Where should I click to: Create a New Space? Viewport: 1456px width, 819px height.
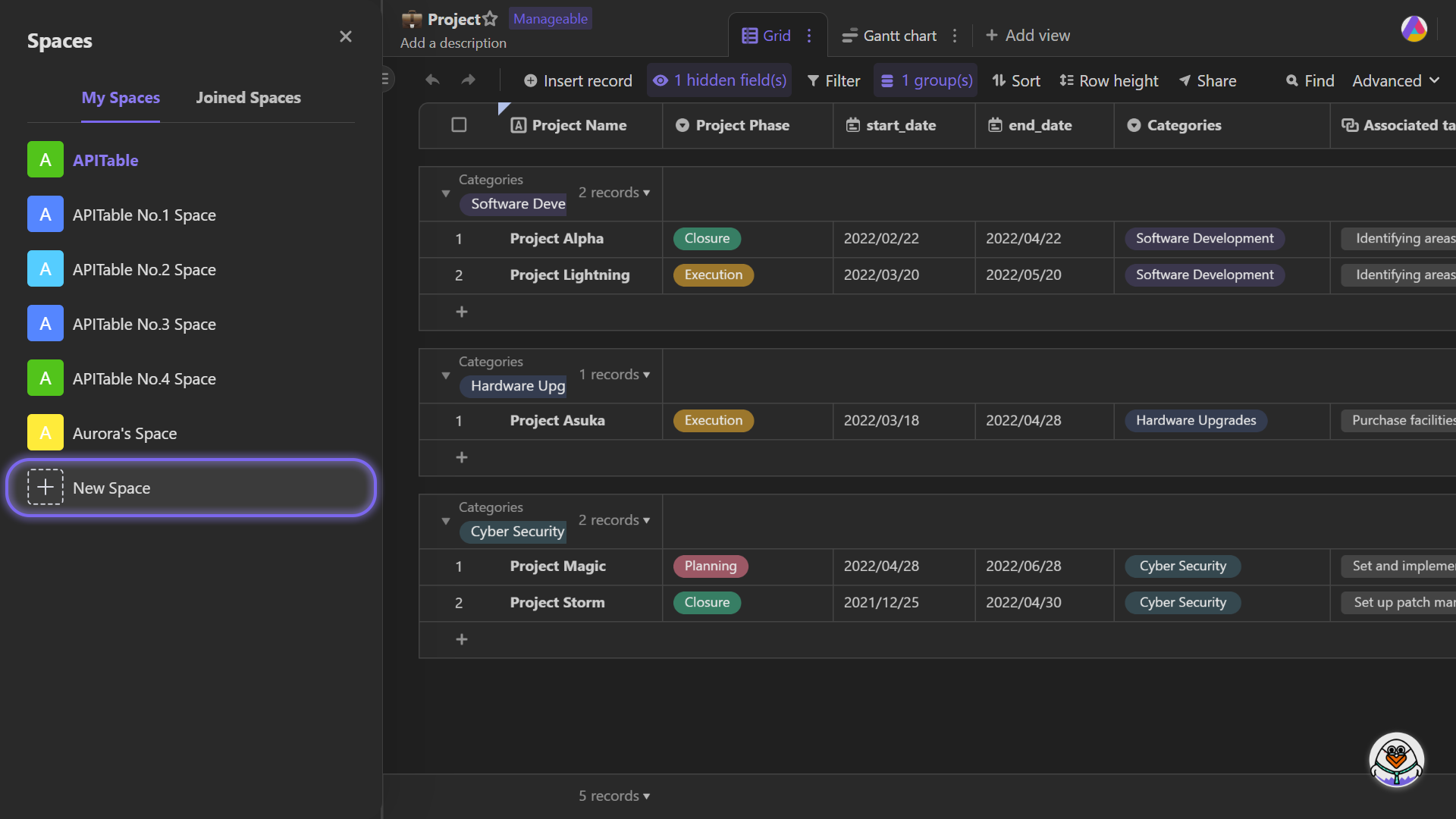point(190,488)
